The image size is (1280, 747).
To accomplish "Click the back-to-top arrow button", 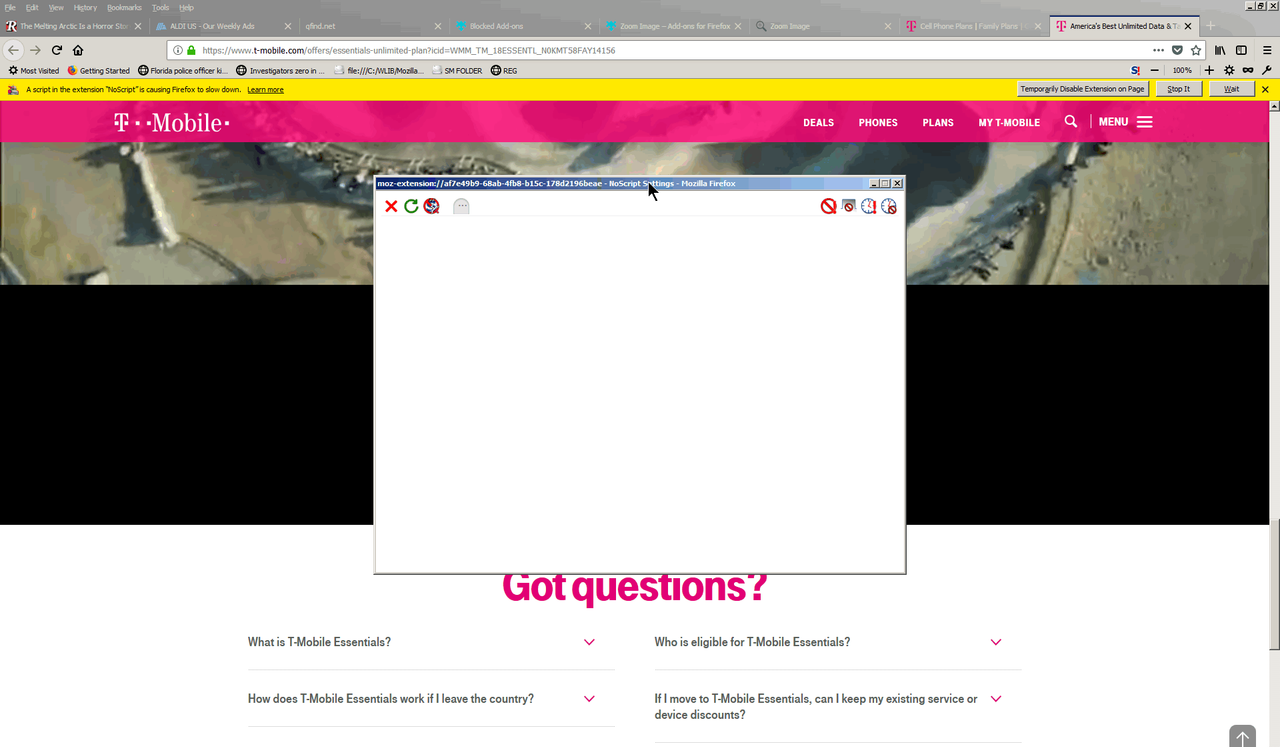I will 1242,737.
